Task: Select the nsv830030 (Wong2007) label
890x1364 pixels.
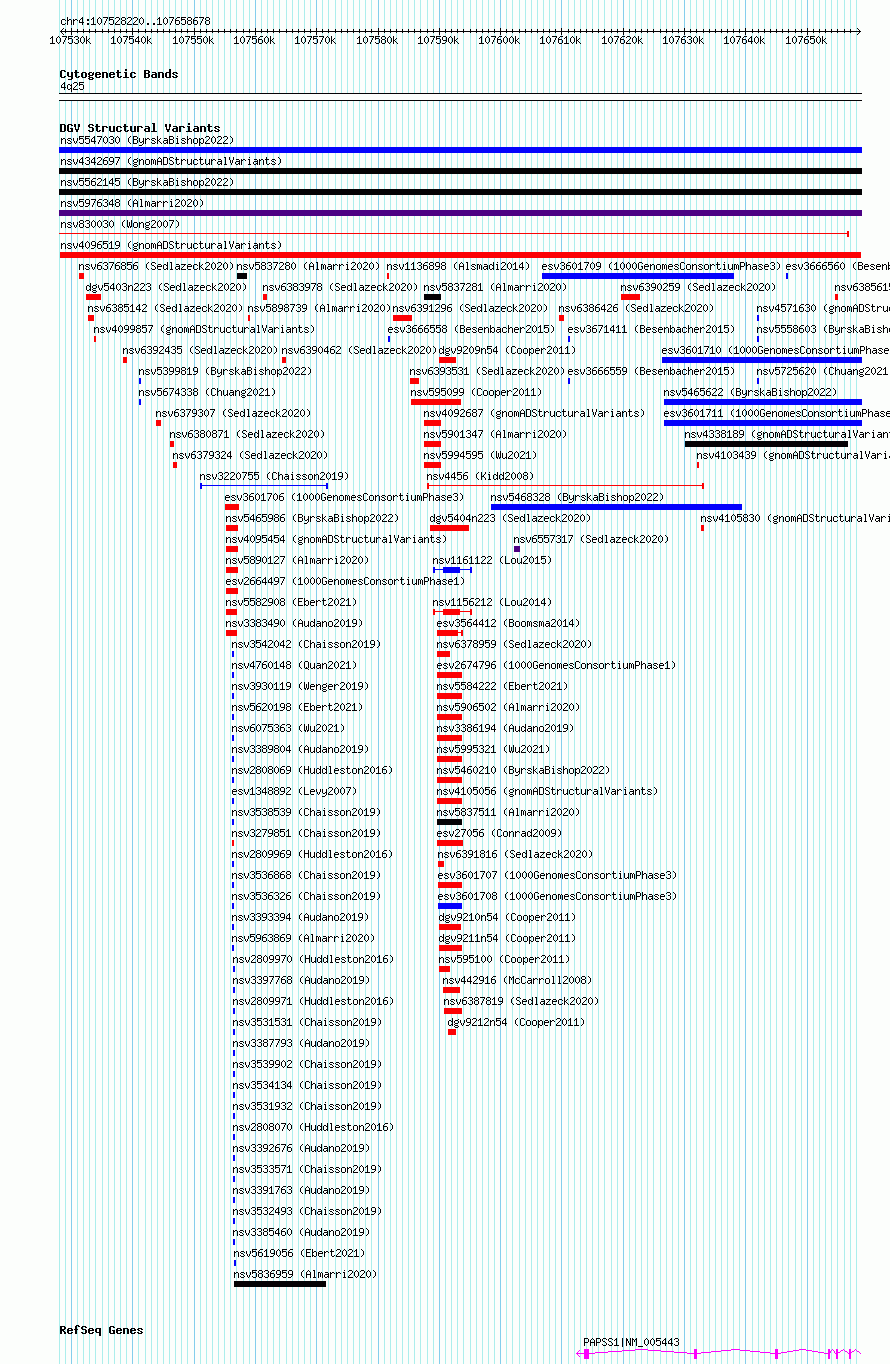Action: [119, 224]
